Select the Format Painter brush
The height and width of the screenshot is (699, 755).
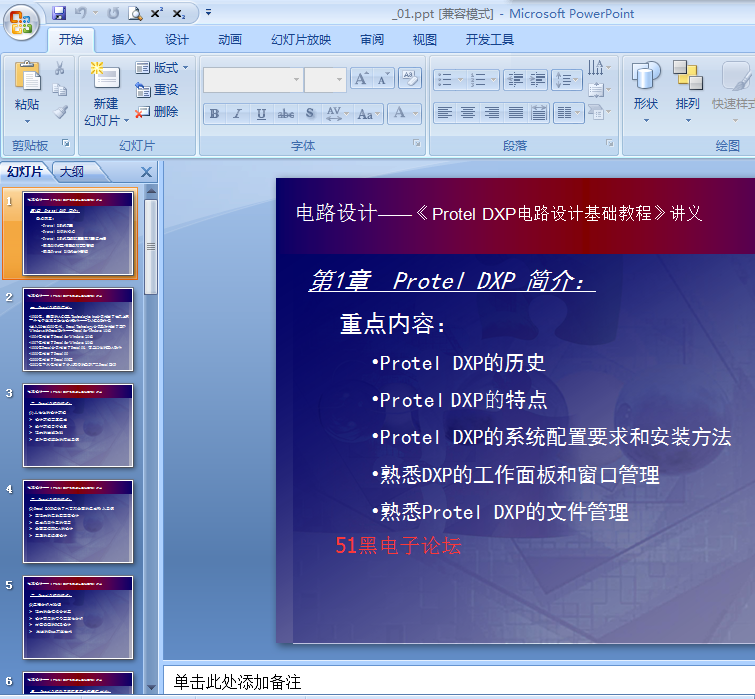coord(60,112)
